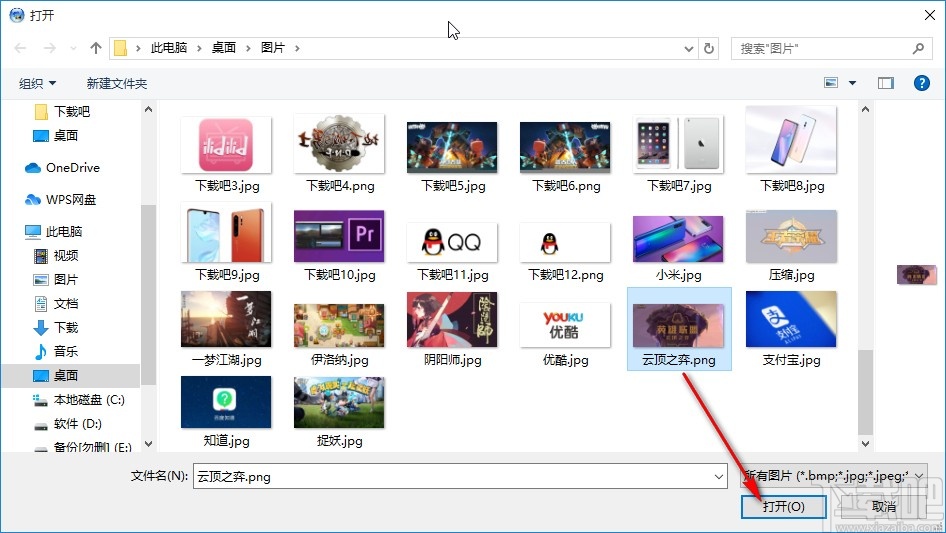Open the view options dropdown arrow
This screenshot has width=946, height=533.
[x=853, y=83]
